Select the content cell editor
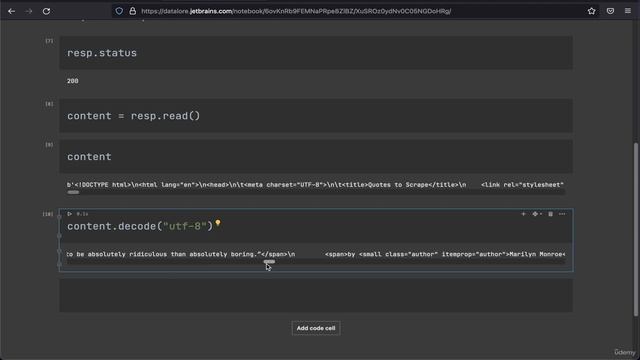This screenshot has width=640, height=360. 316,157
